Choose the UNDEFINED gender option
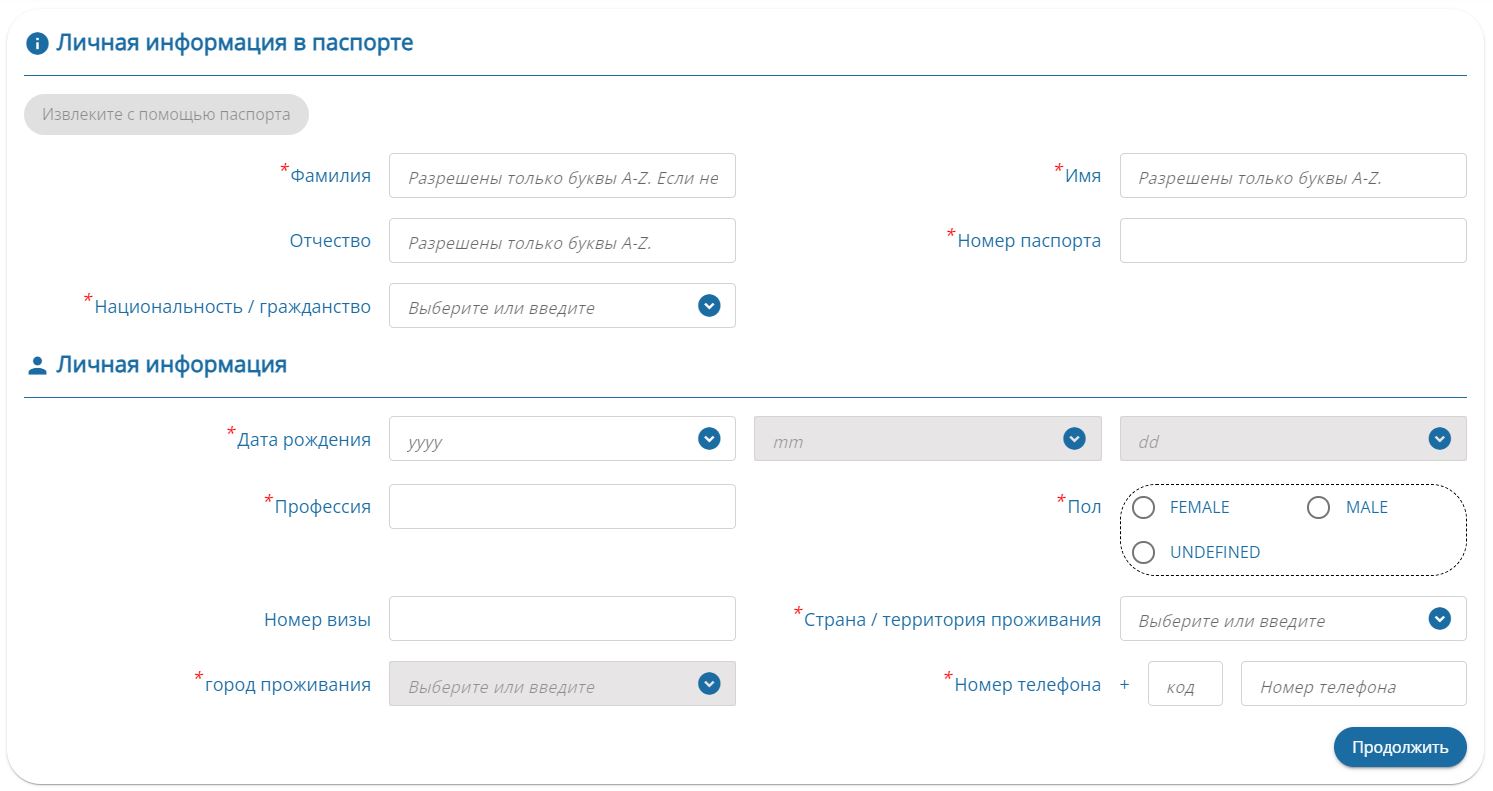 click(1144, 552)
